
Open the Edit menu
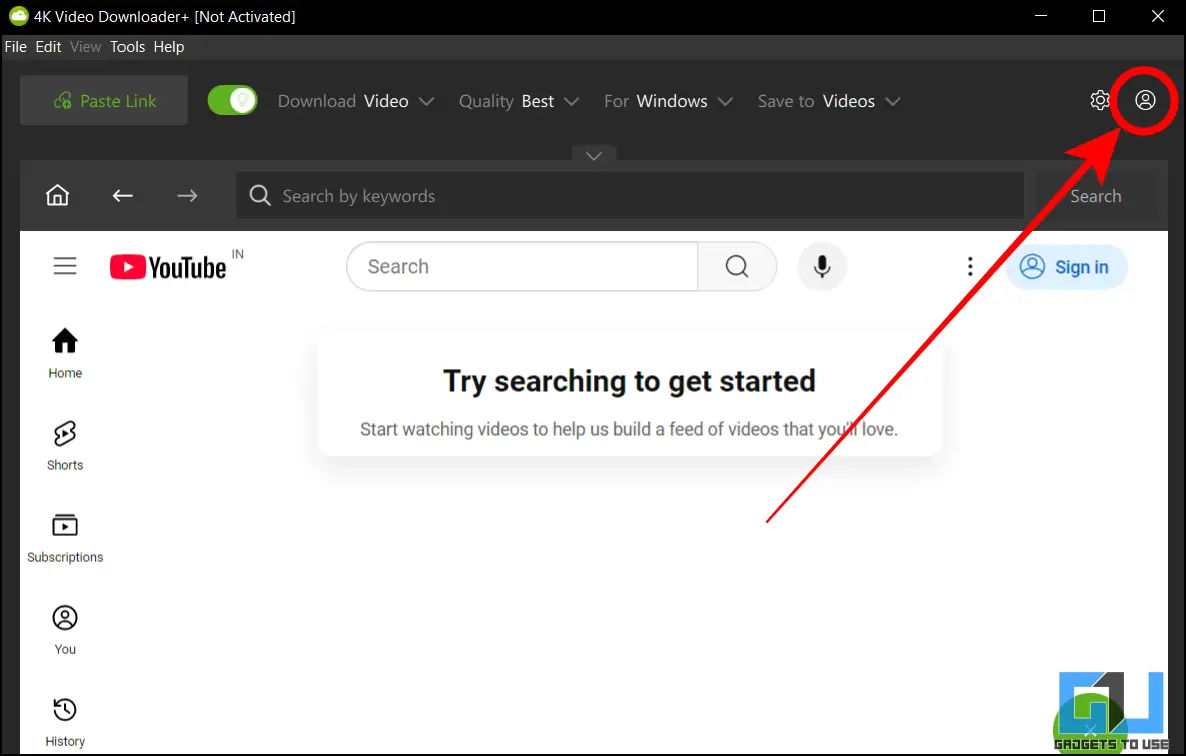click(48, 47)
